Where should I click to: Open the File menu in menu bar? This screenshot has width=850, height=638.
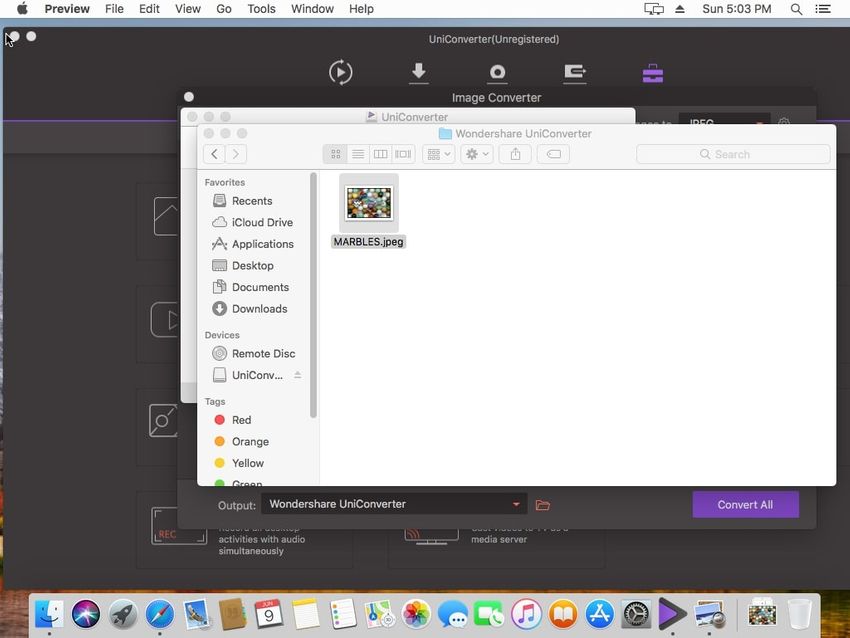pos(115,9)
